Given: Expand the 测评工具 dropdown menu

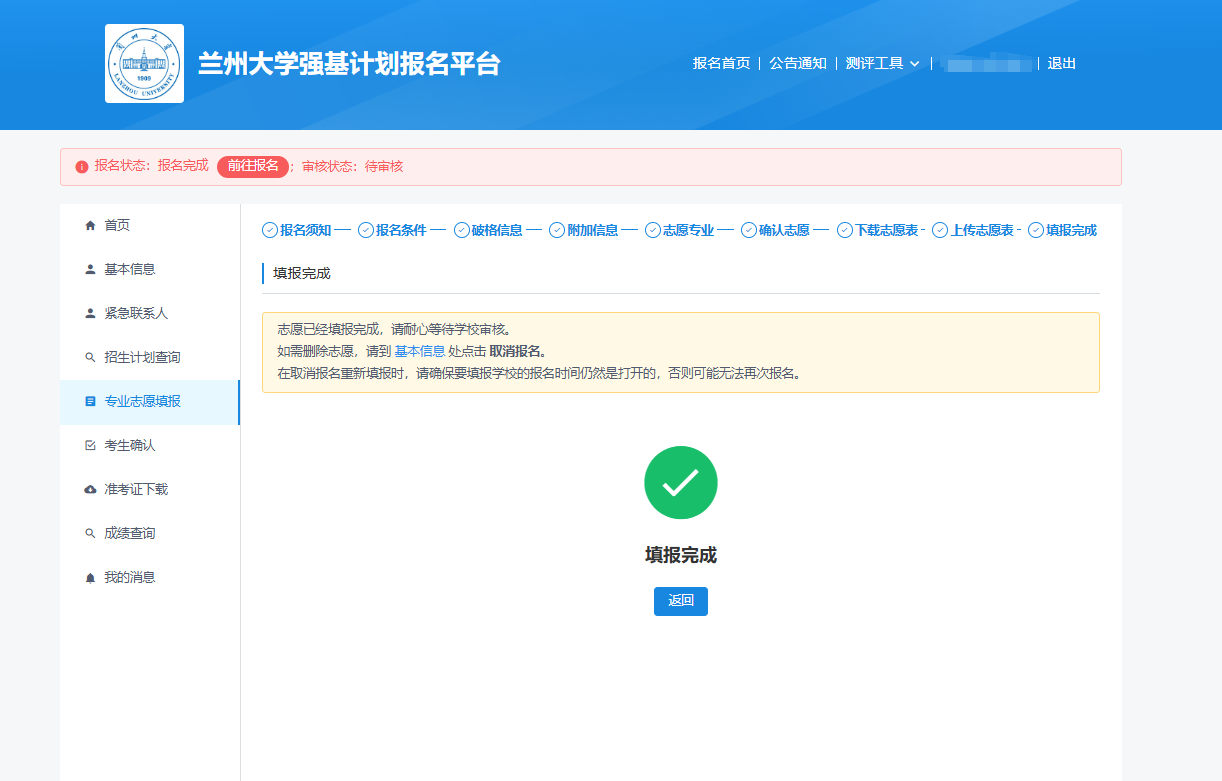Looking at the screenshot, I should click(882, 63).
